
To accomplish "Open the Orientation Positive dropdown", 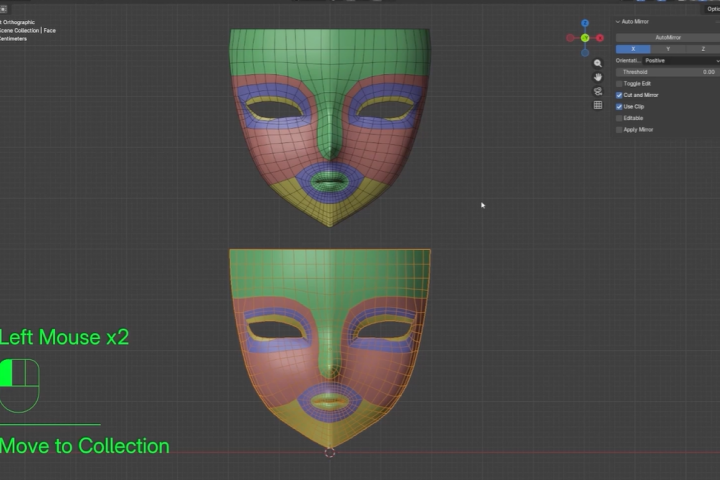I will 681,61.
